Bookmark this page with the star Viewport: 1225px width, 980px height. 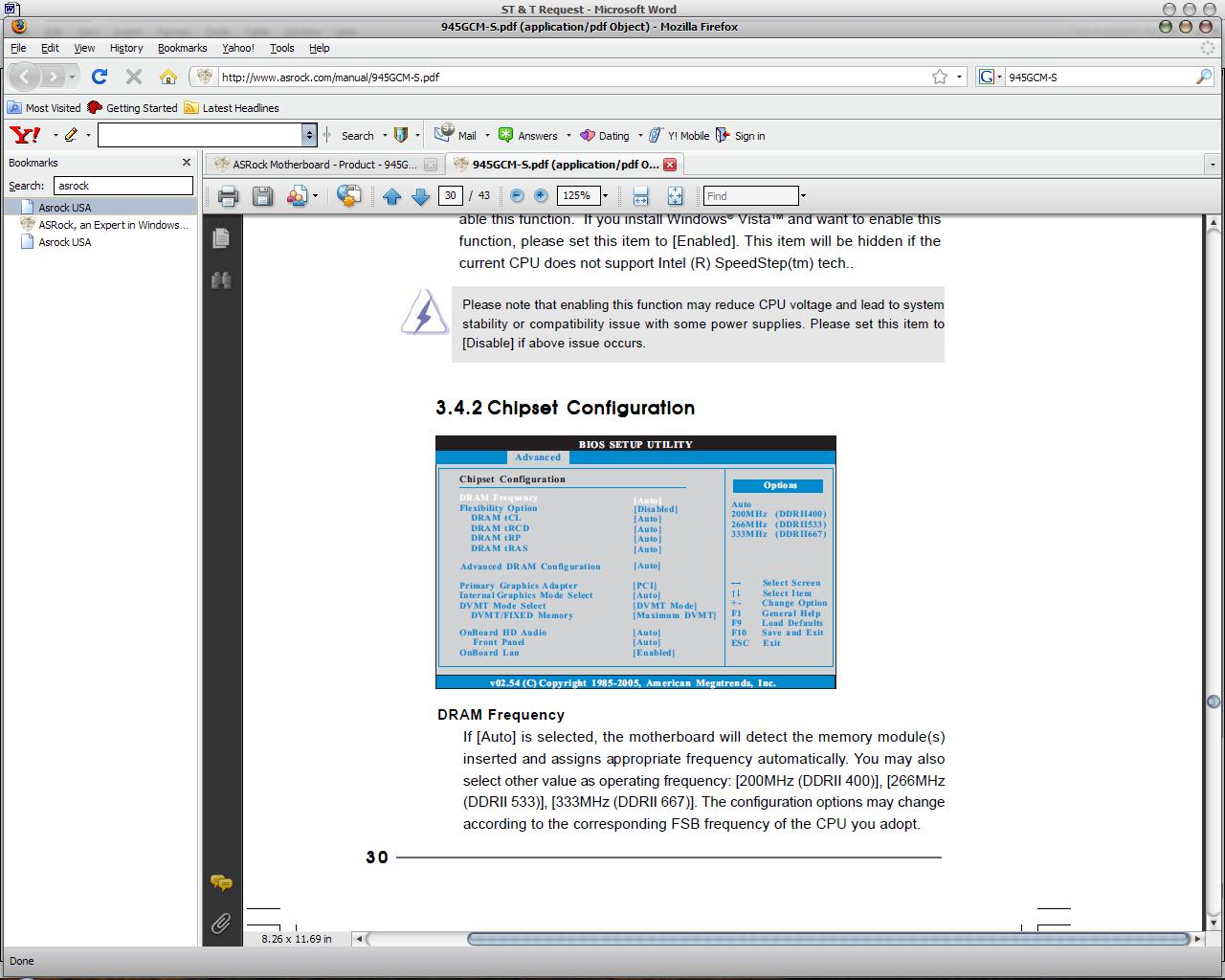(x=940, y=77)
